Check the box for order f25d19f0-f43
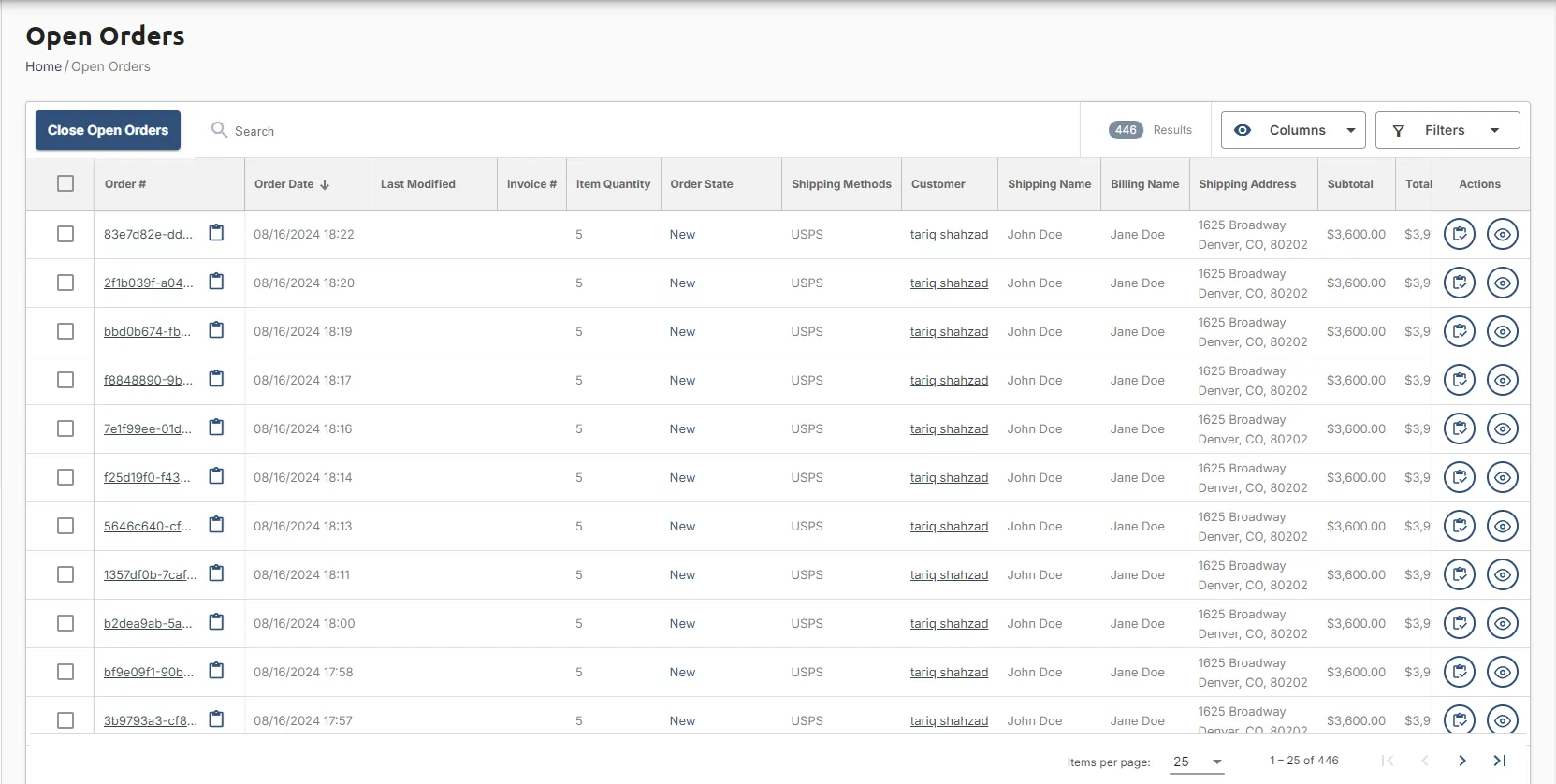The image size is (1556, 784). 65,477
